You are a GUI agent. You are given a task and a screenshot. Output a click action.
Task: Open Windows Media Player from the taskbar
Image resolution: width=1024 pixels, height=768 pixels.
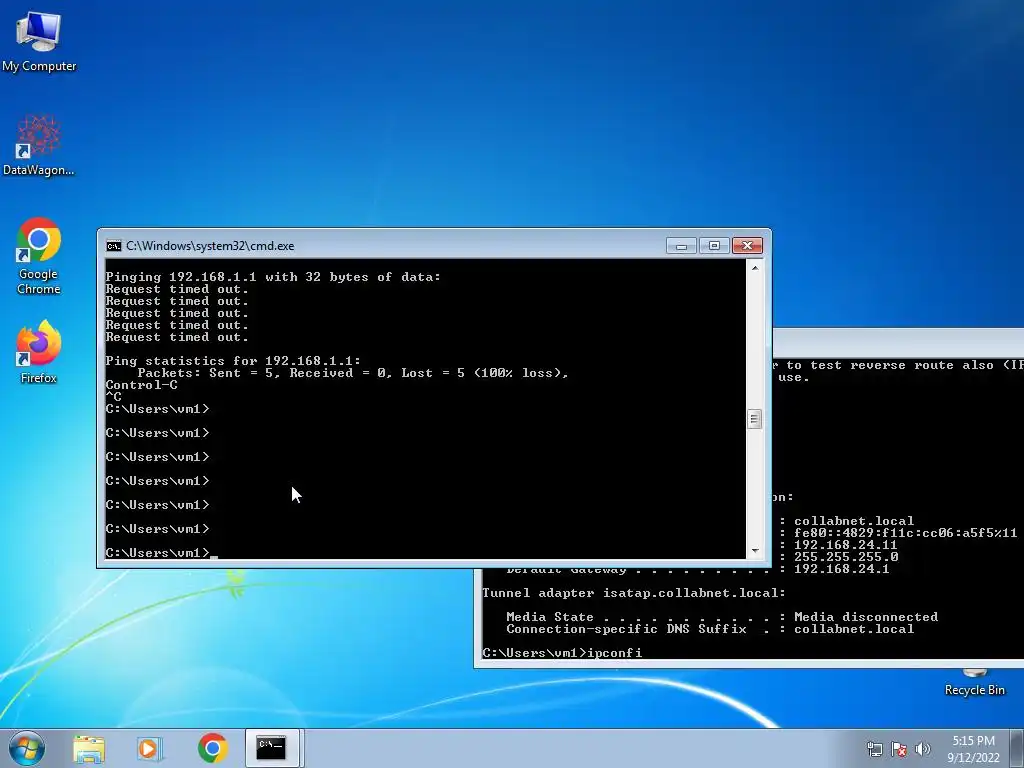click(x=150, y=748)
